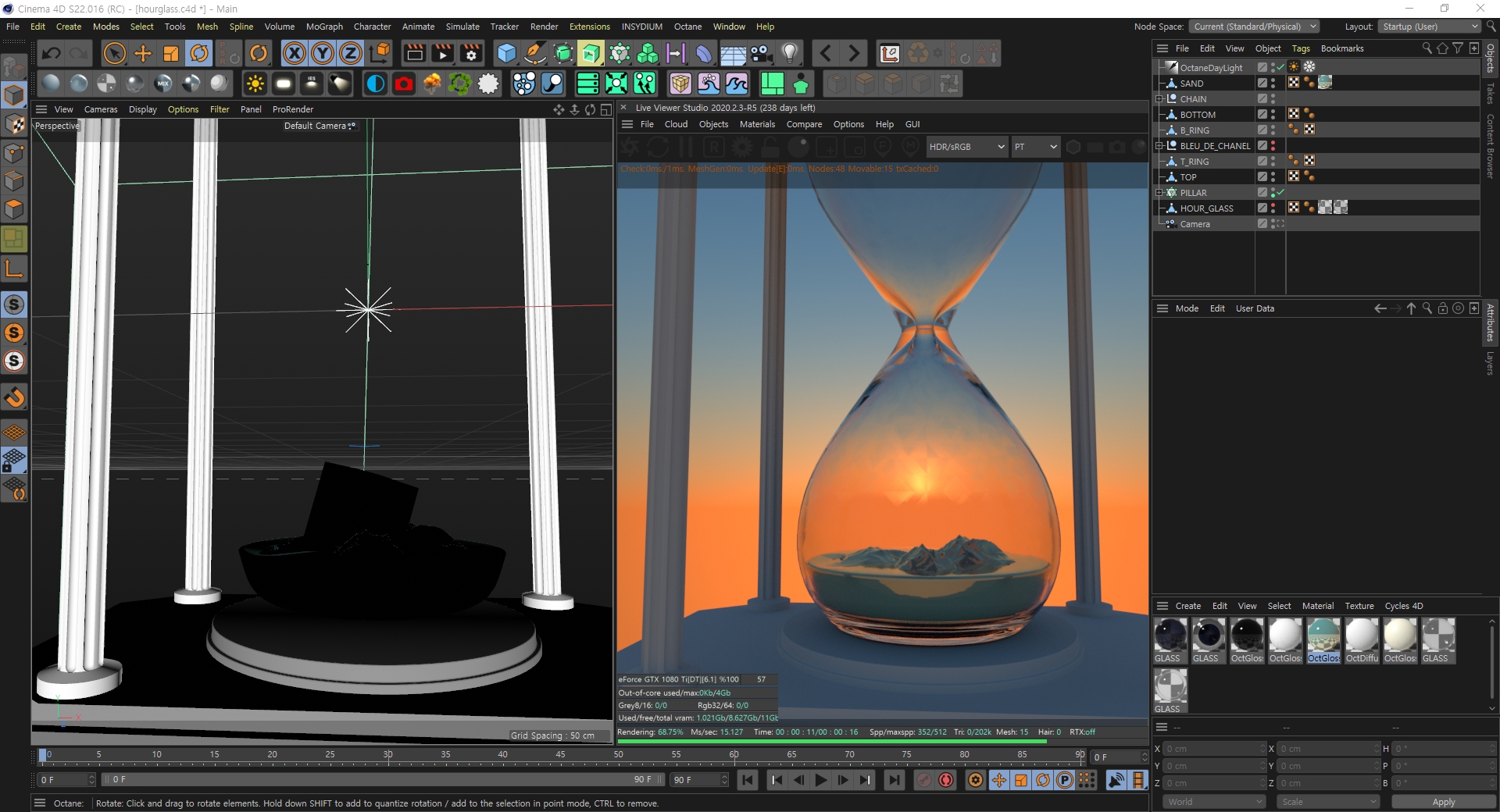
Task: Select the OctDiffu material swatch
Action: click(1362, 641)
